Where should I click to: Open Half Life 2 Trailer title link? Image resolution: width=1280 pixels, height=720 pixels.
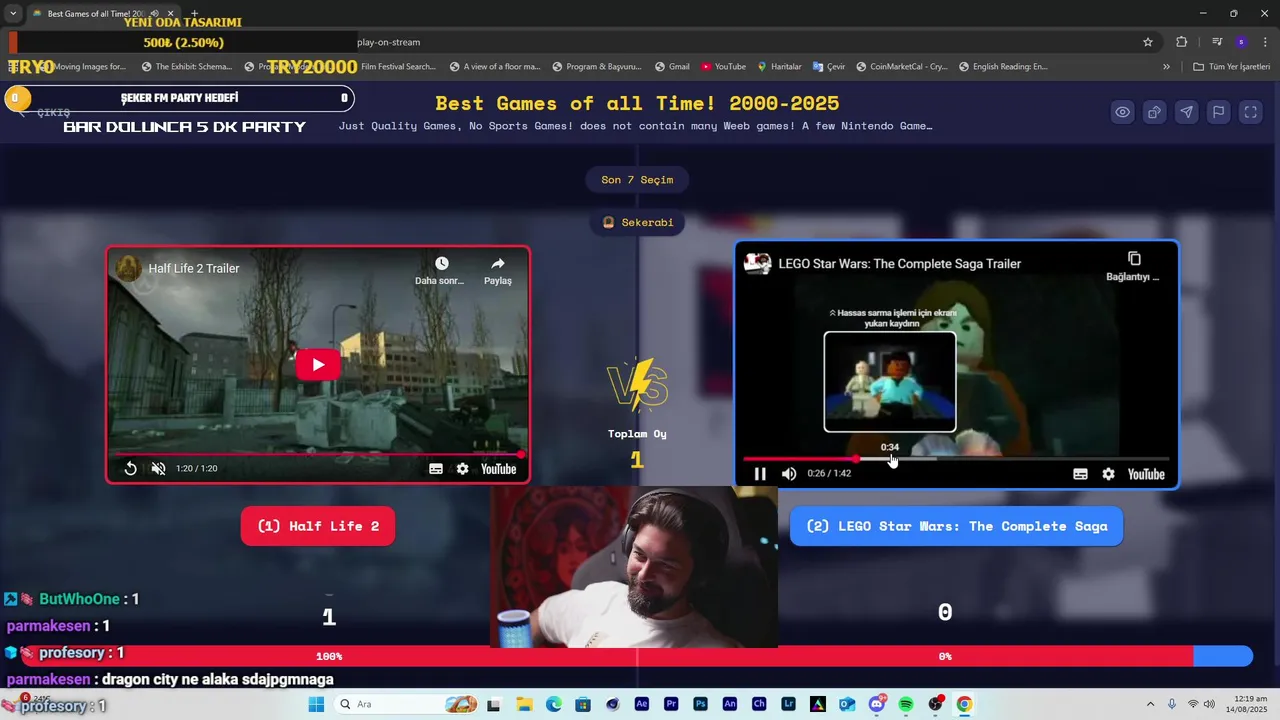[194, 268]
